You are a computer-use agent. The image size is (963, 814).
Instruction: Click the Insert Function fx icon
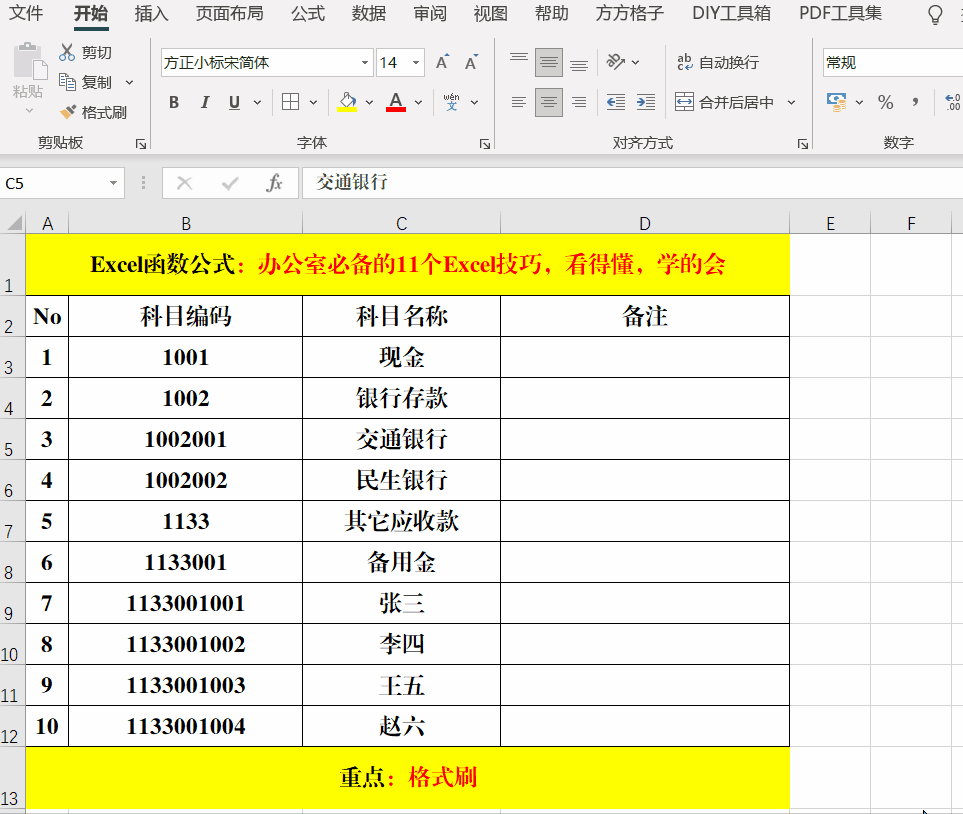[x=274, y=183]
